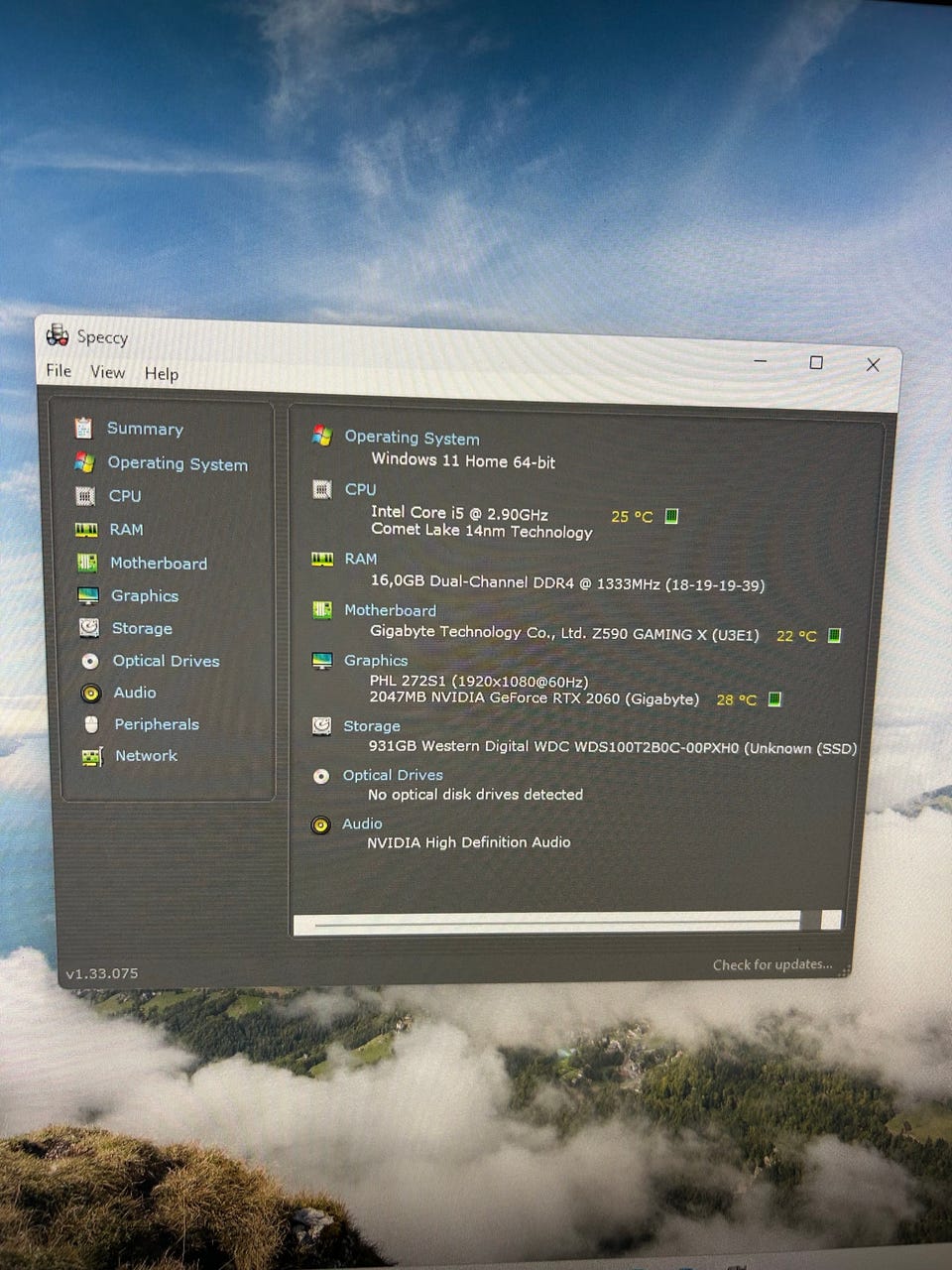Click the PHL 272S1 monitor text
Viewport: 952px width, 1270px height.
click(x=479, y=681)
